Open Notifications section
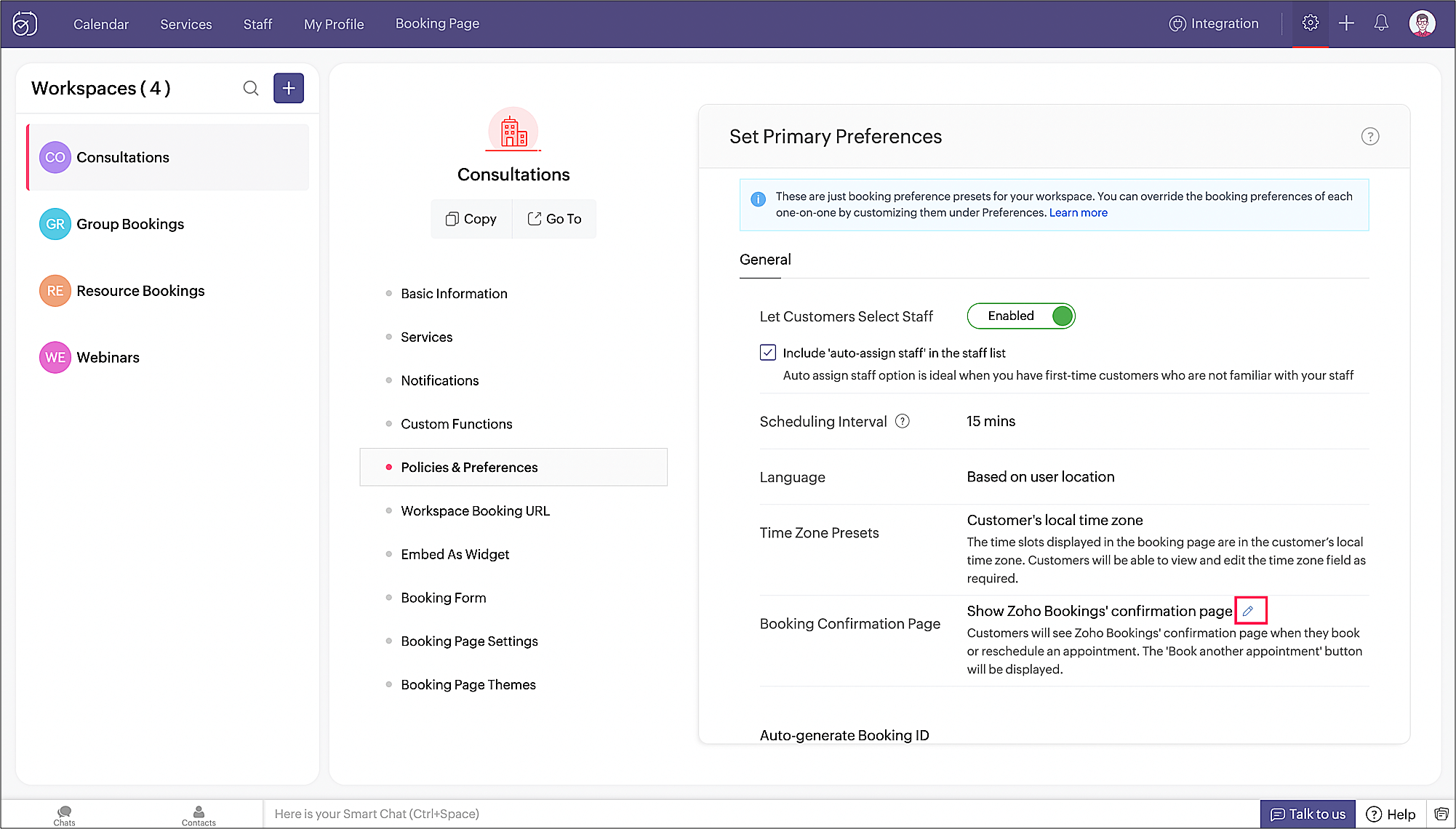Viewport: 1456px width, 829px height. (439, 381)
